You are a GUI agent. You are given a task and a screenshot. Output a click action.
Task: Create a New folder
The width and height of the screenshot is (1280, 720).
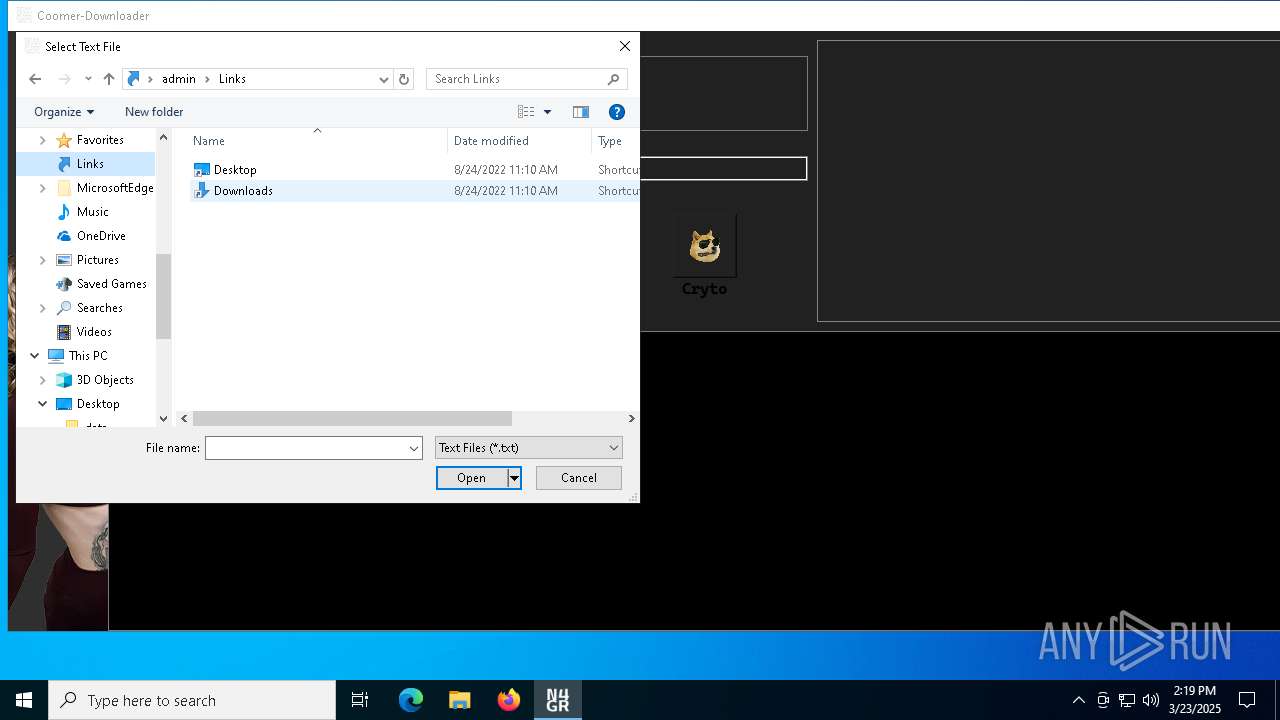(x=154, y=112)
